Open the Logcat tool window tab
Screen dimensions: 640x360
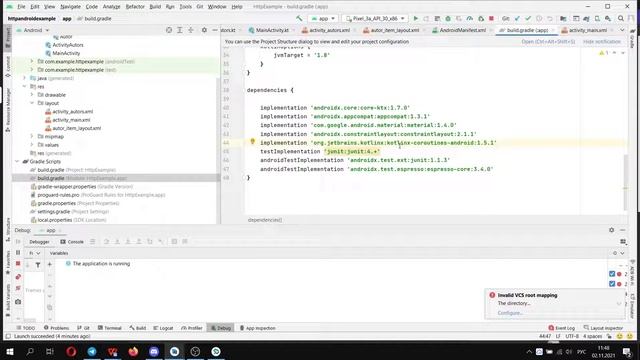(163, 328)
